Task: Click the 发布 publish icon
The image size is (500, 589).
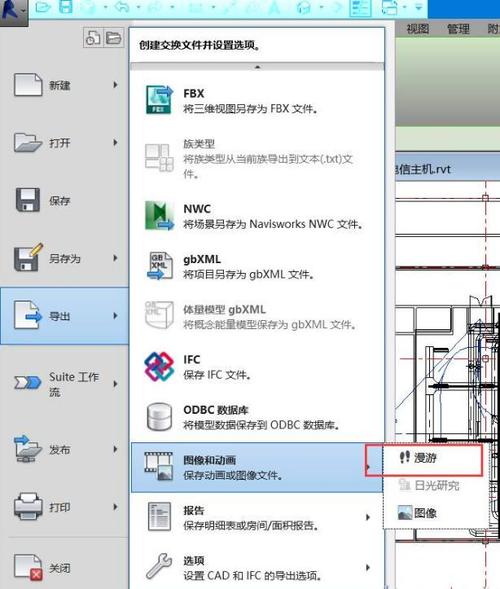Action: point(27,449)
